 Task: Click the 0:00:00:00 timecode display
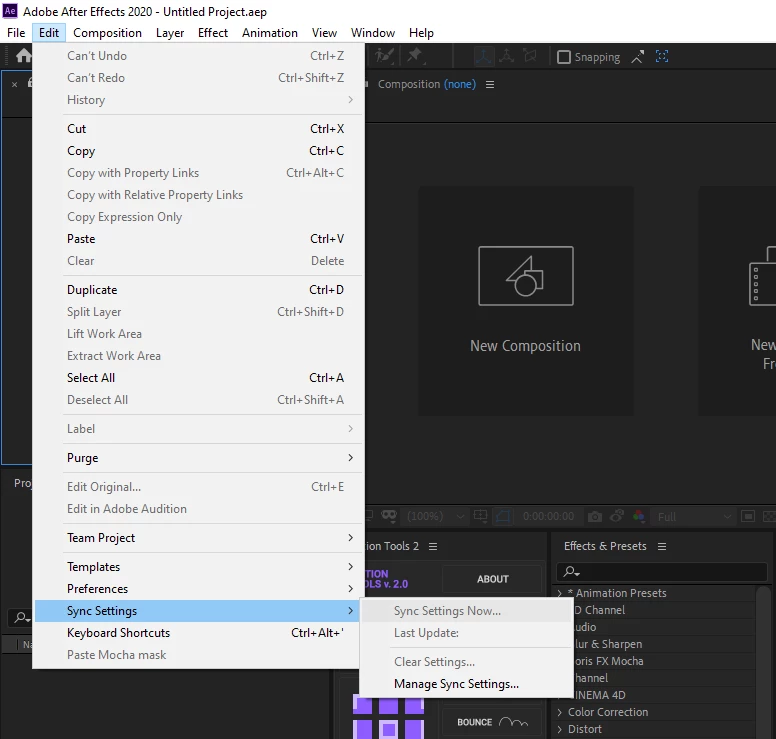coord(548,517)
